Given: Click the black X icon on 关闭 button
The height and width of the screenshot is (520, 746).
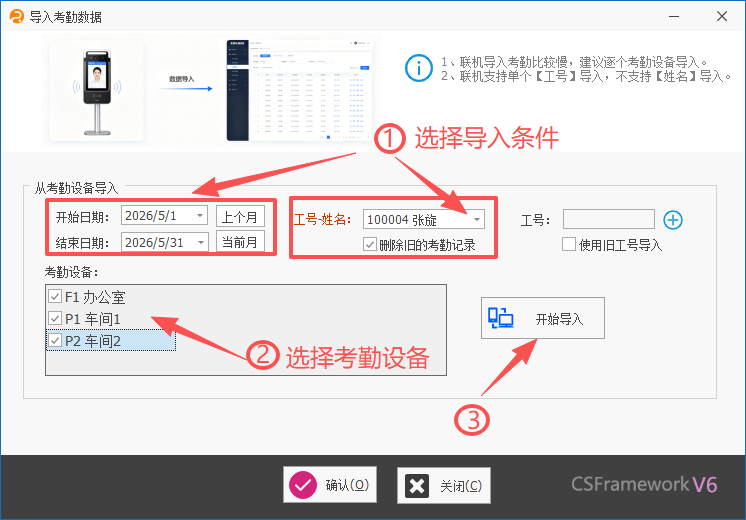Looking at the screenshot, I should pyautogui.click(x=417, y=486).
